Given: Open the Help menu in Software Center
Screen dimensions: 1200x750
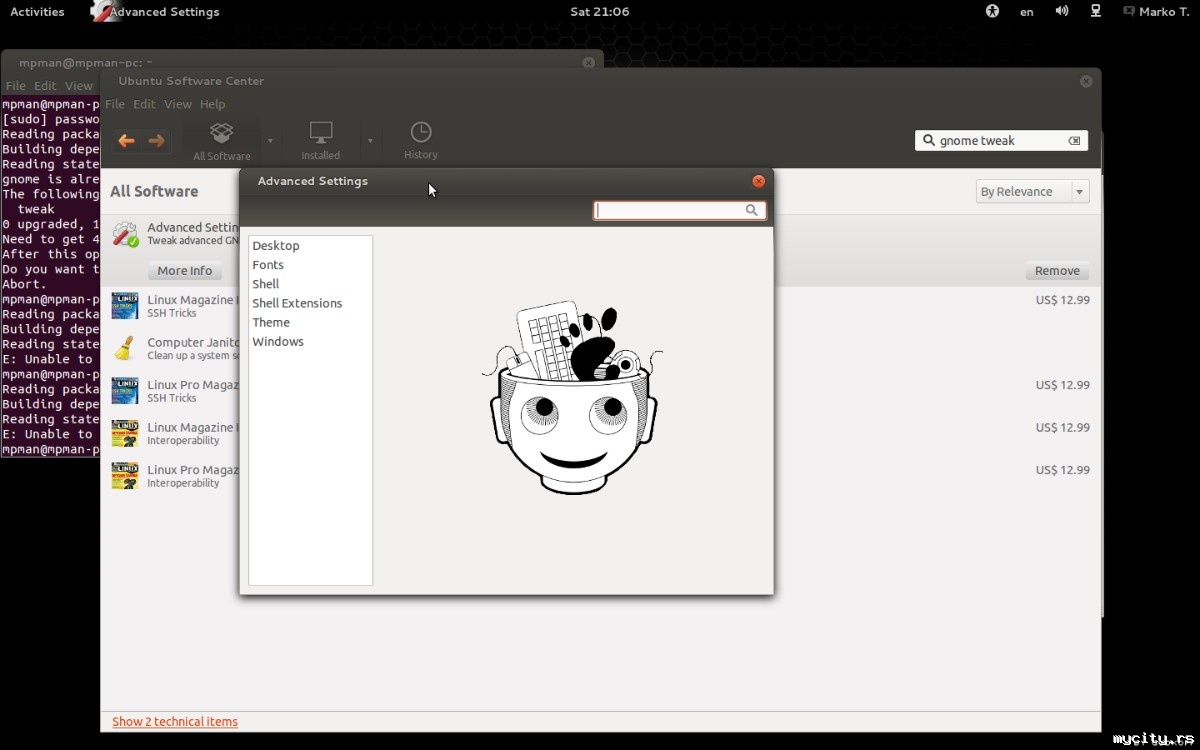Looking at the screenshot, I should (x=212, y=104).
